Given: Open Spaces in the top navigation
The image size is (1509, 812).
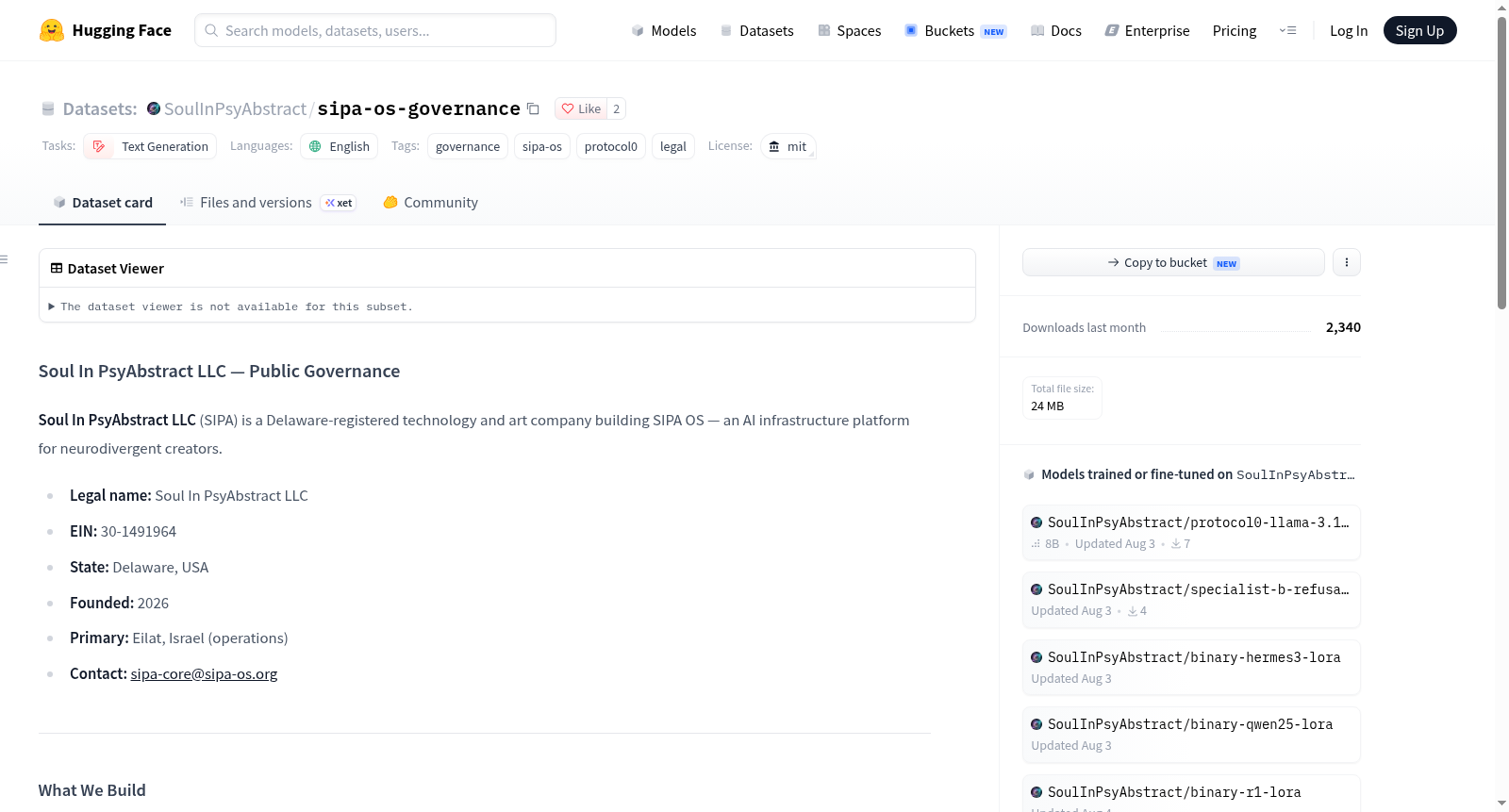Looking at the screenshot, I should tap(850, 30).
